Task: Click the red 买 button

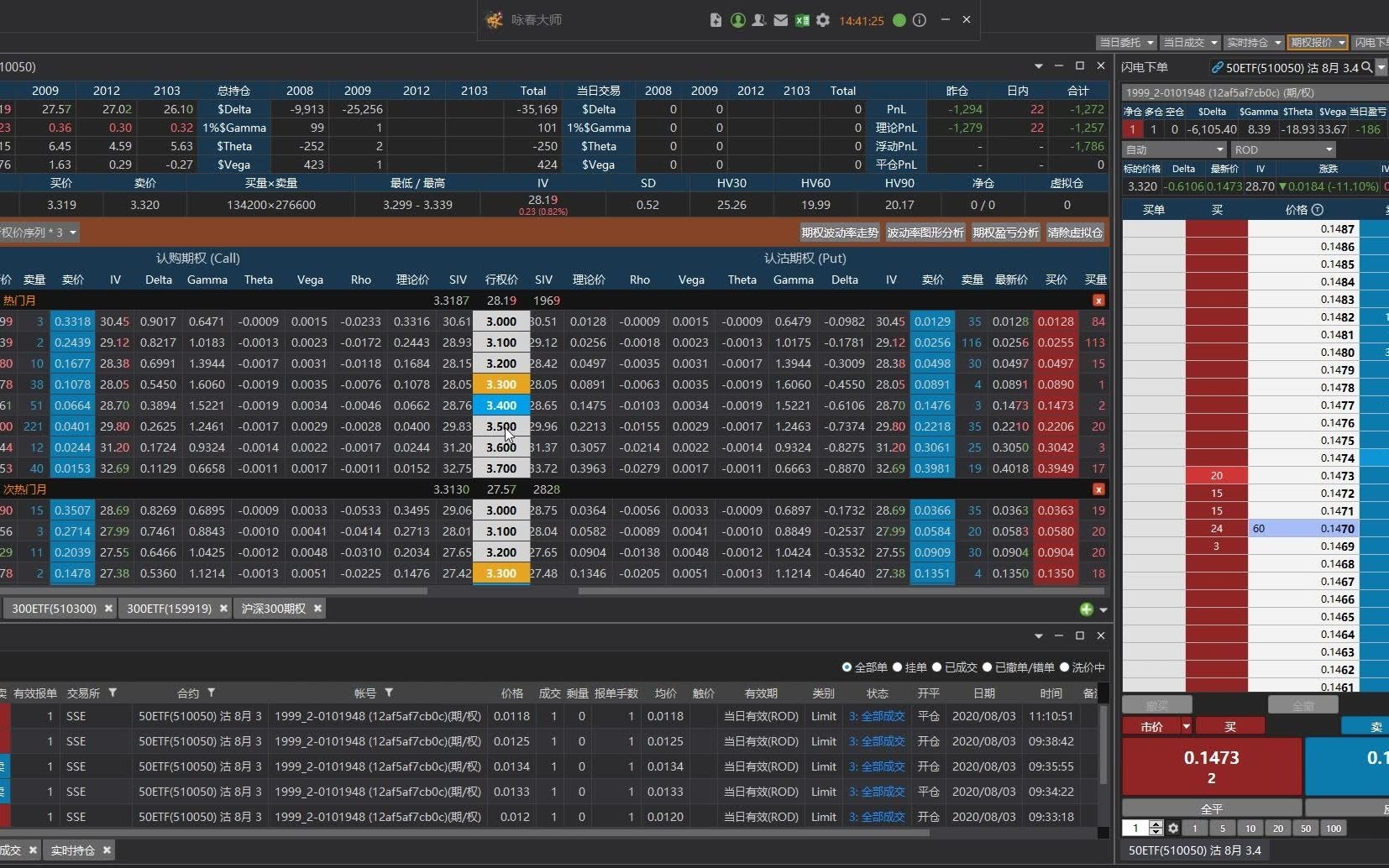Action: coord(1230,726)
